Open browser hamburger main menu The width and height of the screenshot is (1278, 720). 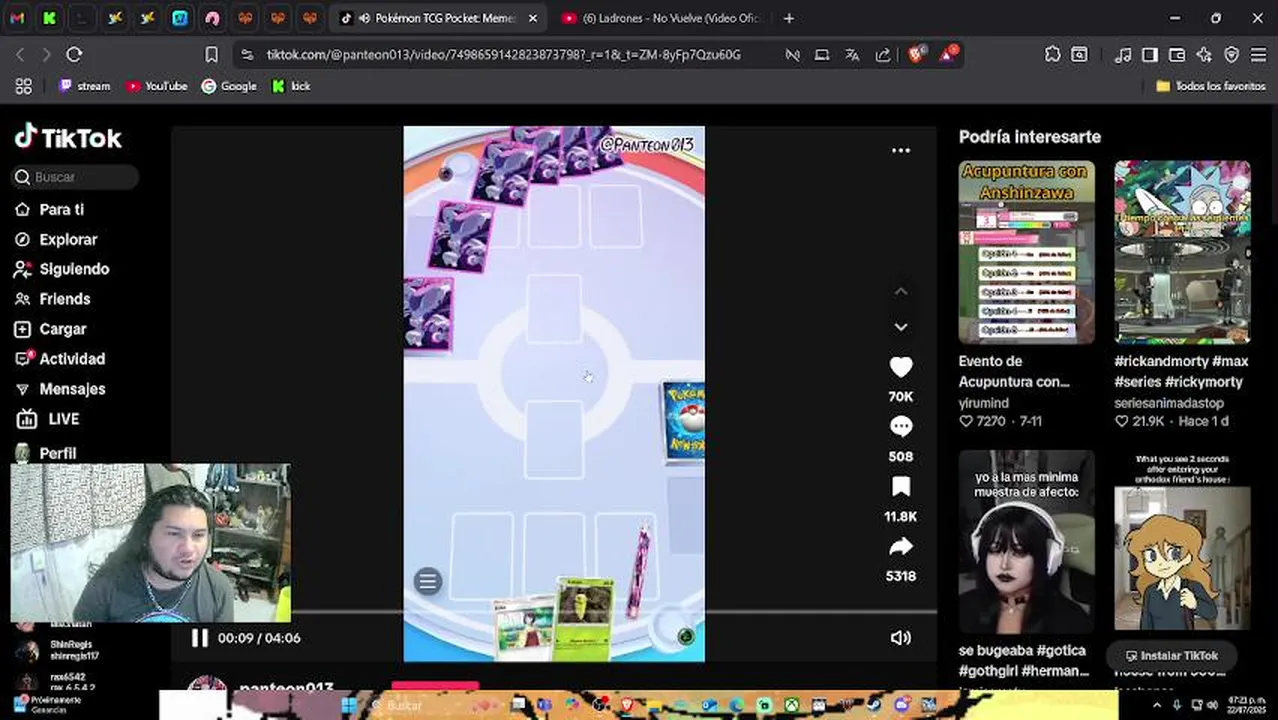point(1258,55)
